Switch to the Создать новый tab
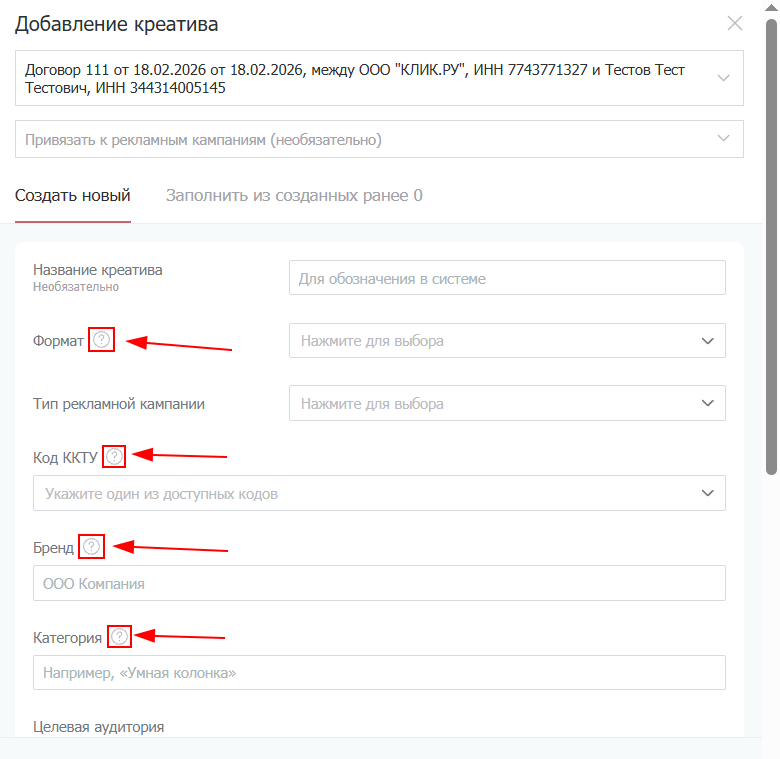The width and height of the screenshot is (780, 759). coord(73,195)
